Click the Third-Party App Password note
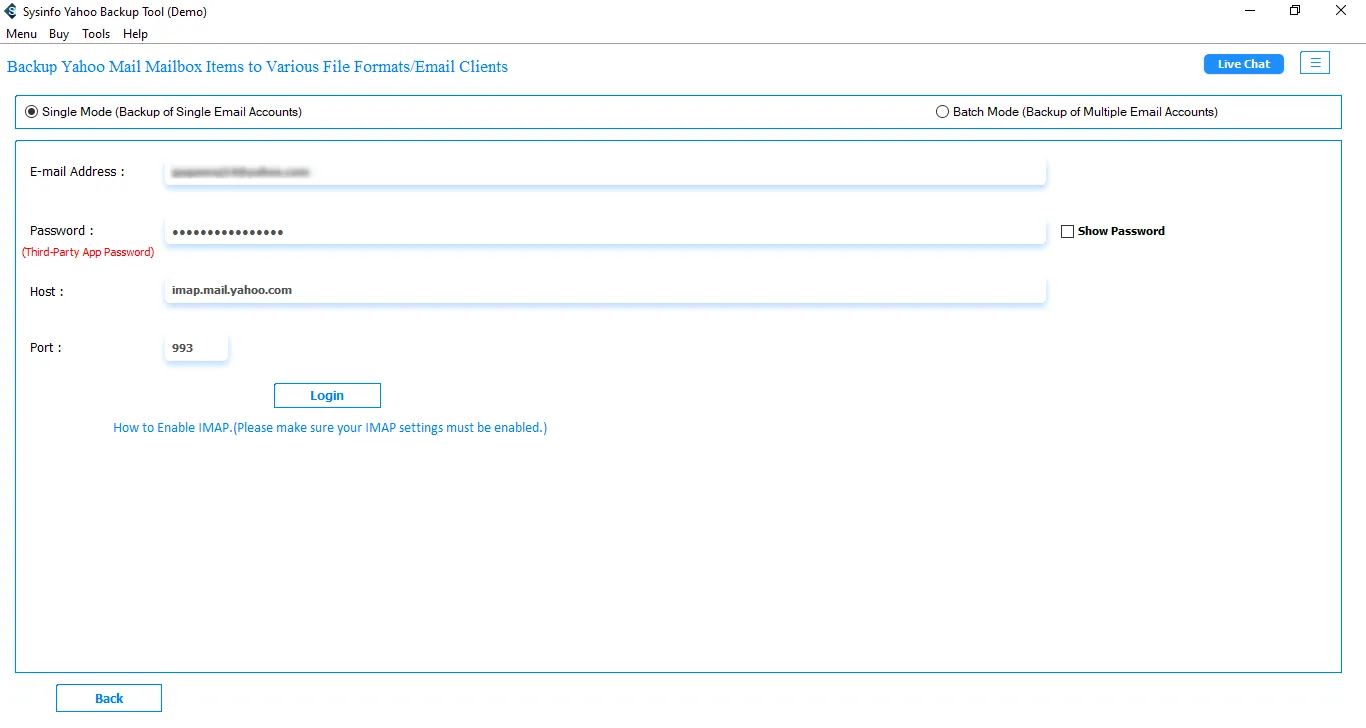1366x728 pixels. tap(88, 252)
